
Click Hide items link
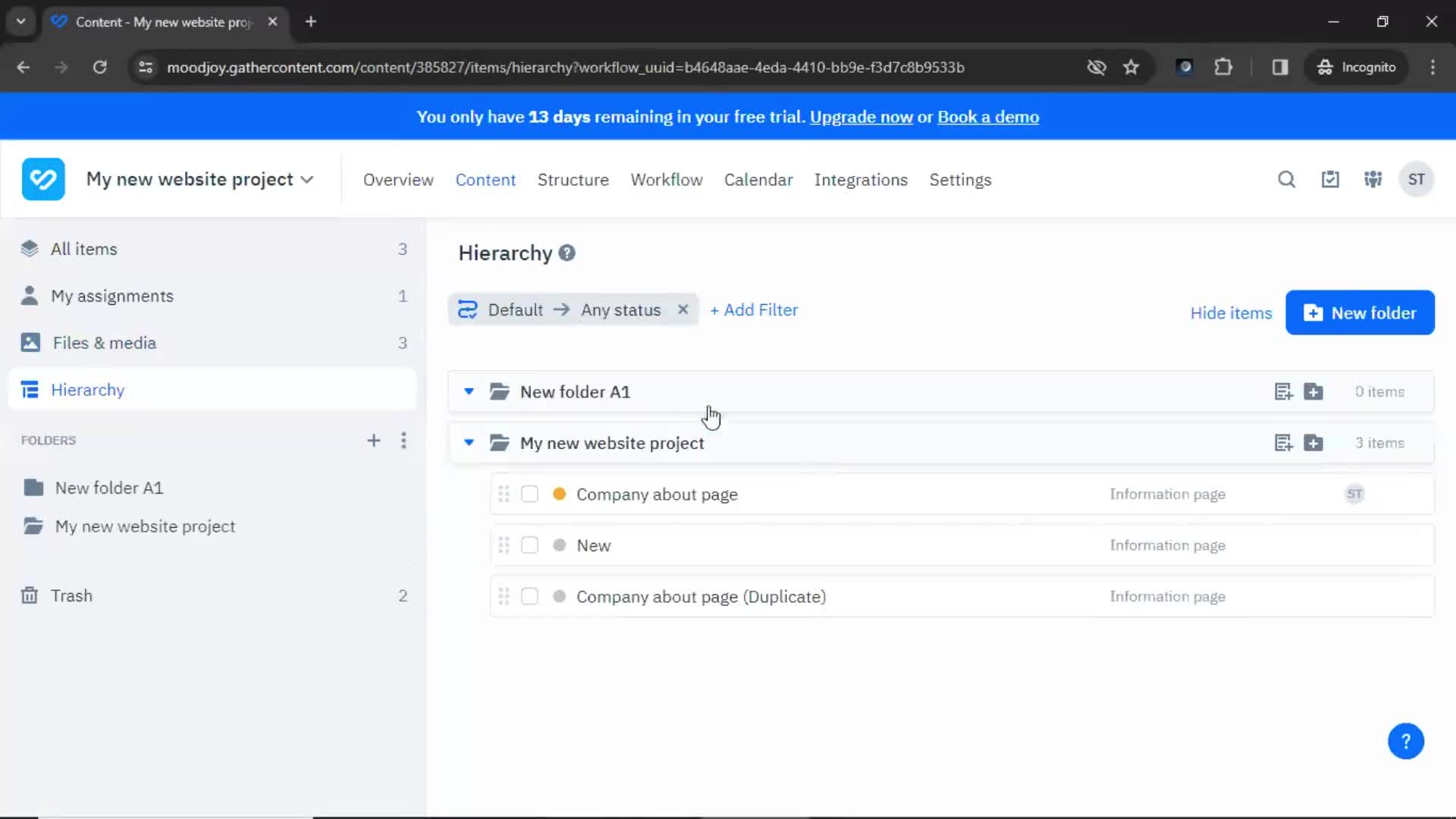pos(1231,313)
